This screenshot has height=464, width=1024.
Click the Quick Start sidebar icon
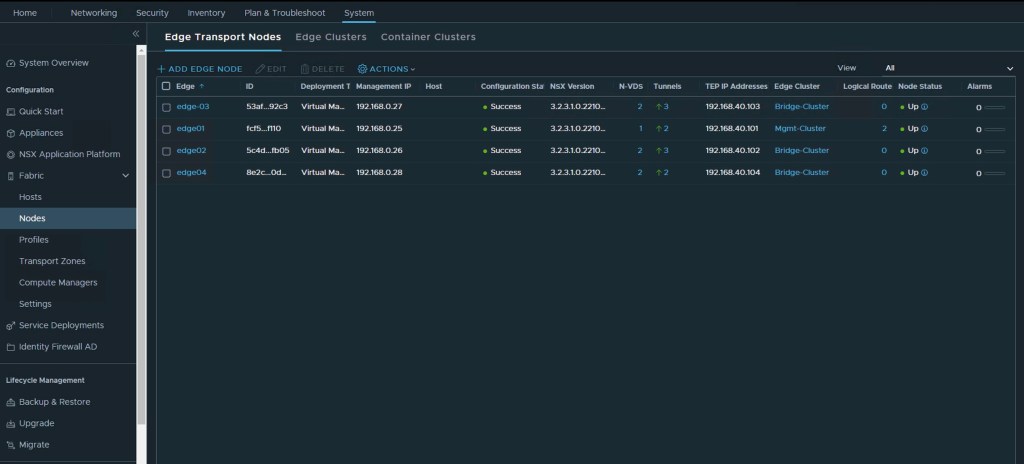coord(11,112)
